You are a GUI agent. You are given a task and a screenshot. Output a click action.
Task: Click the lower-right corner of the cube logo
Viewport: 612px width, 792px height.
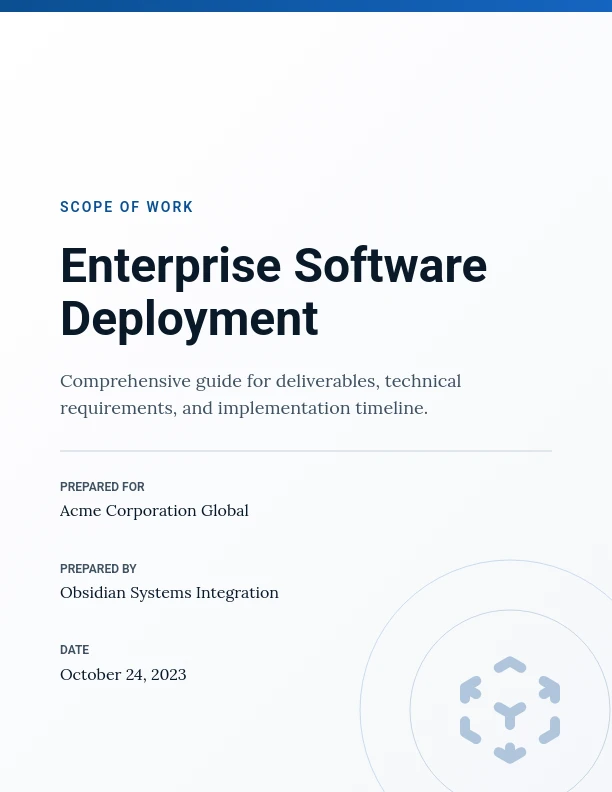pyautogui.click(x=549, y=731)
